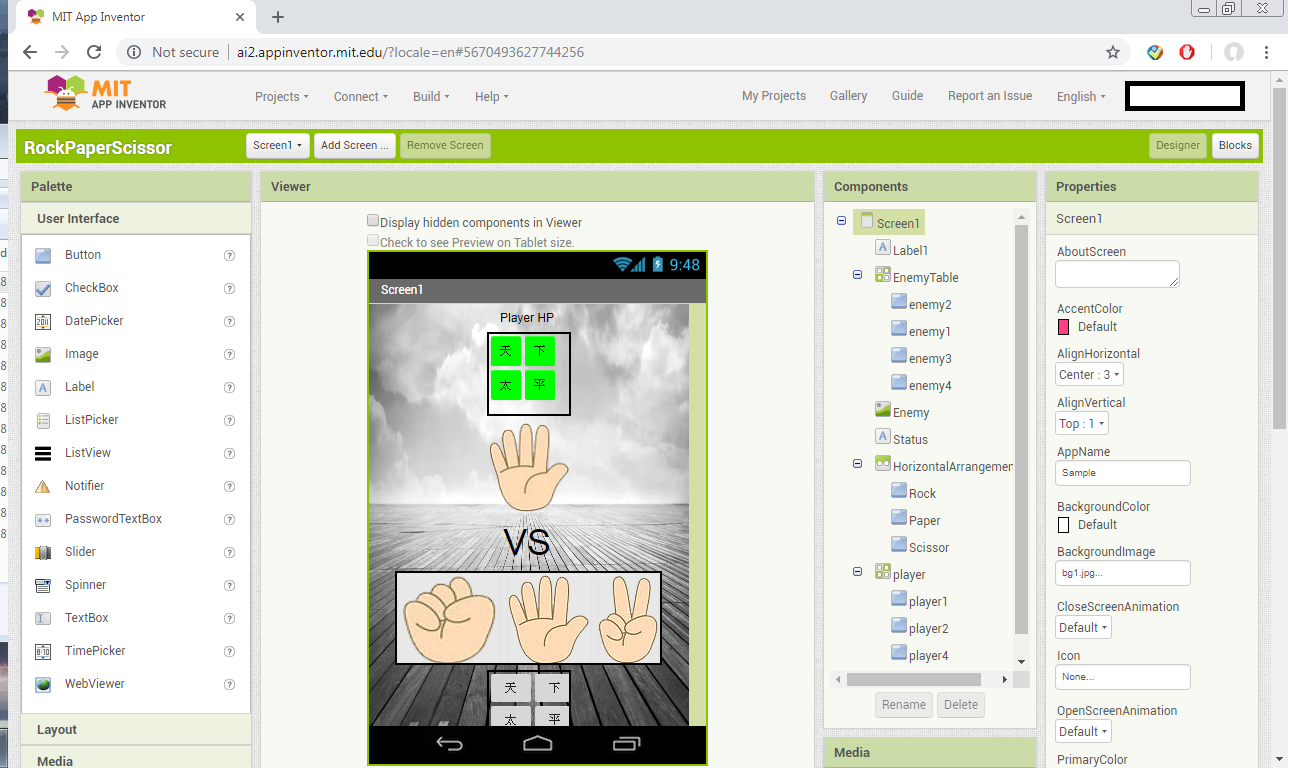Open the Chrome three-dot menu

(x=1267, y=52)
